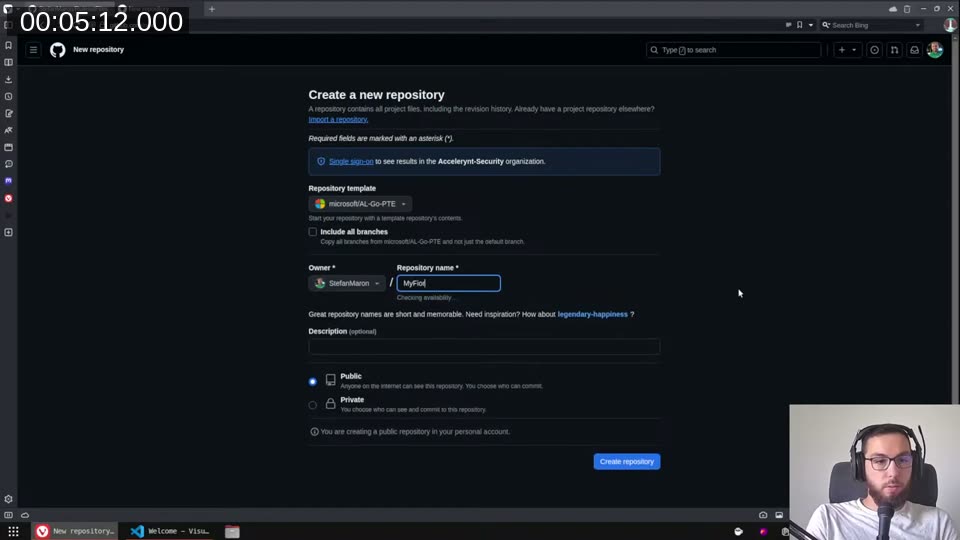
Task: Expand bookmark dropdown arrow in address bar
Action: tap(811, 25)
